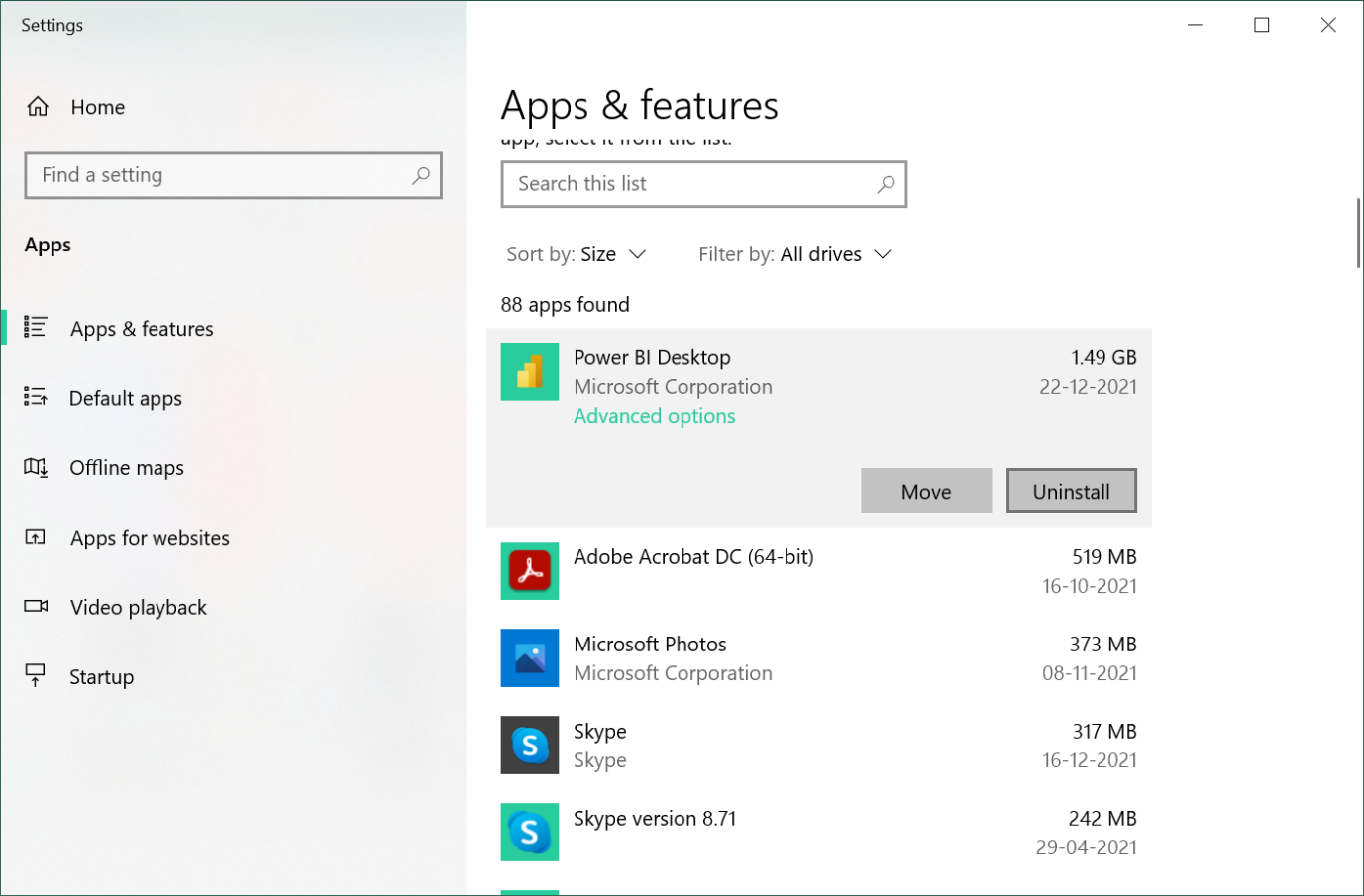
Task: Uninstall Power BI Desktop
Action: click(x=1072, y=491)
